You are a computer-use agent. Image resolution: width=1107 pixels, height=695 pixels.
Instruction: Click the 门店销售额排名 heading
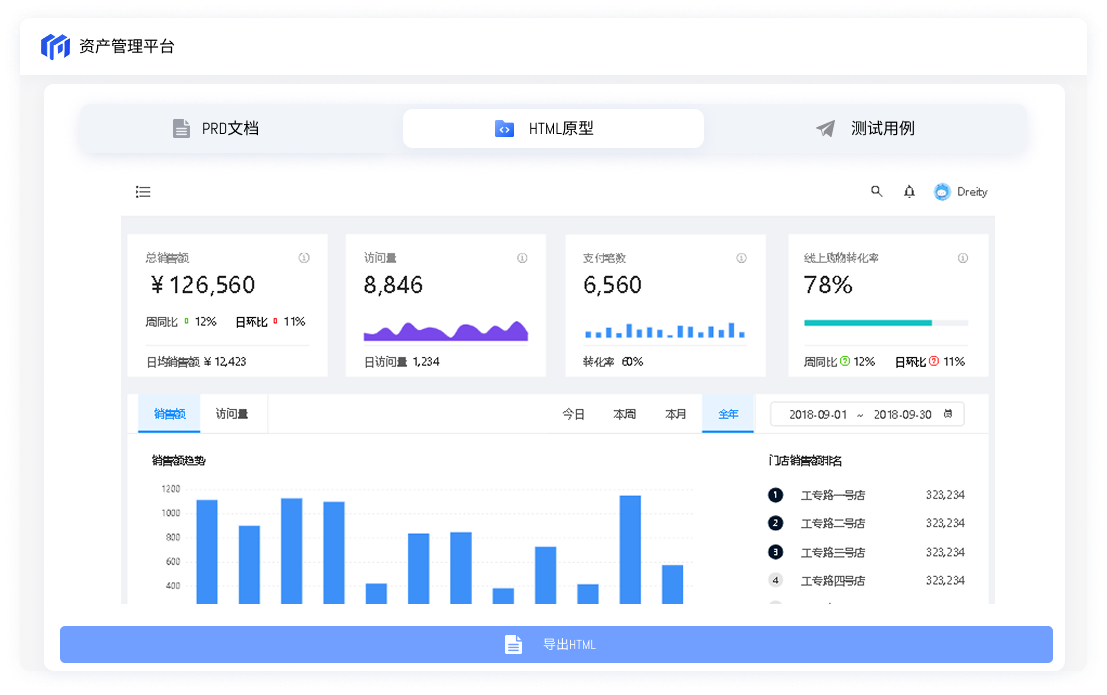click(805, 461)
